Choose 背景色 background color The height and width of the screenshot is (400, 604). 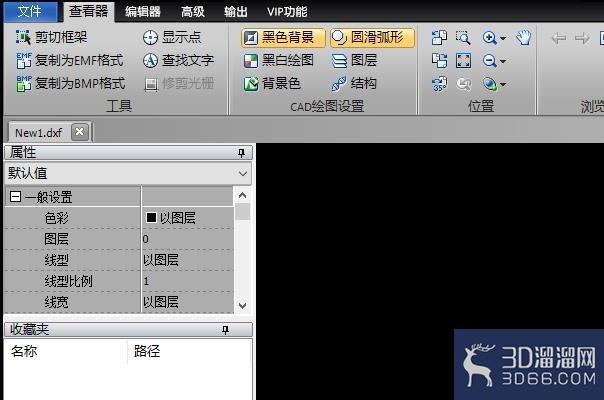[x=272, y=83]
